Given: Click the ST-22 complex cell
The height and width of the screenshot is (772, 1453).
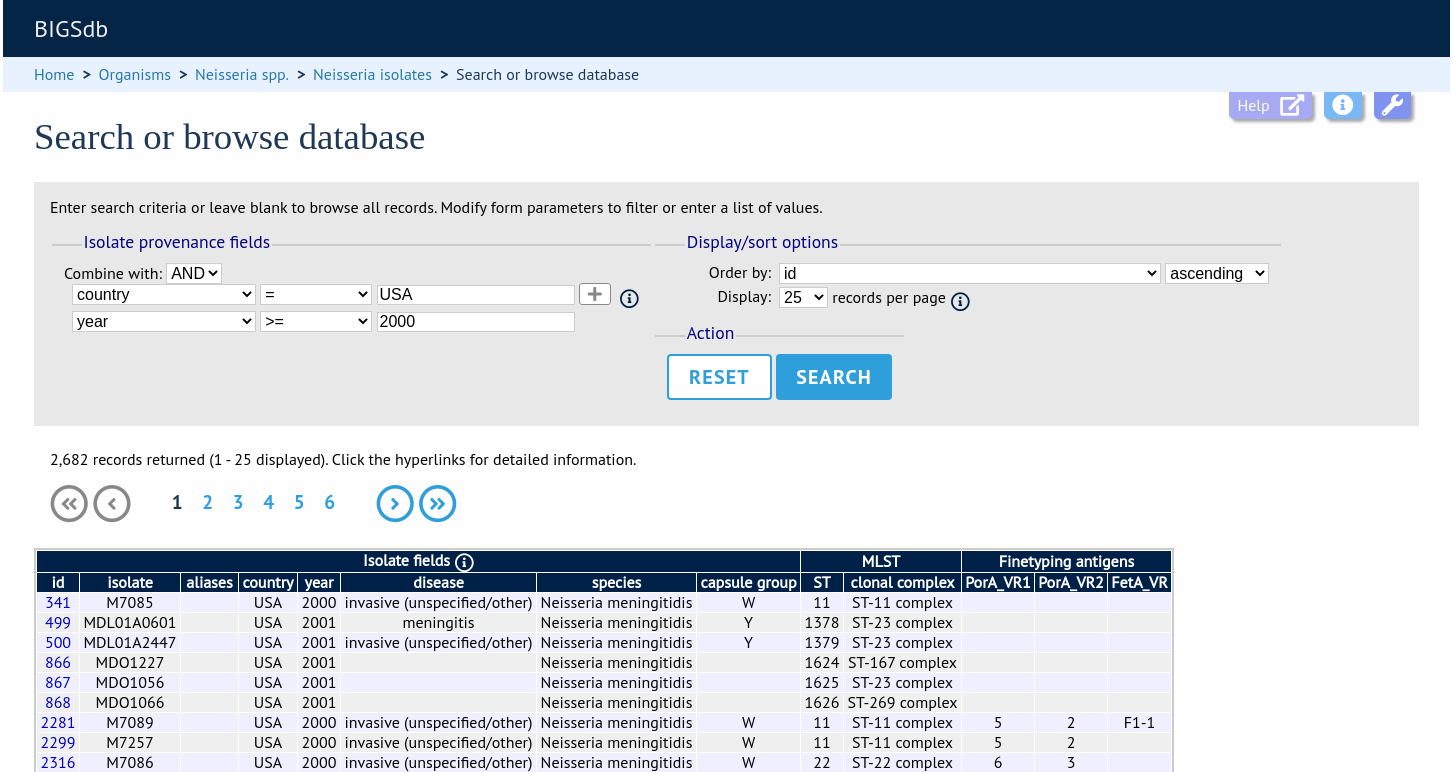Looking at the screenshot, I should (x=902, y=763).
